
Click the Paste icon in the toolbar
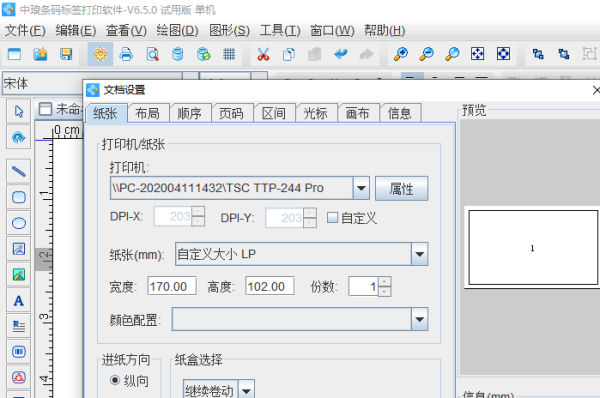point(314,54)
